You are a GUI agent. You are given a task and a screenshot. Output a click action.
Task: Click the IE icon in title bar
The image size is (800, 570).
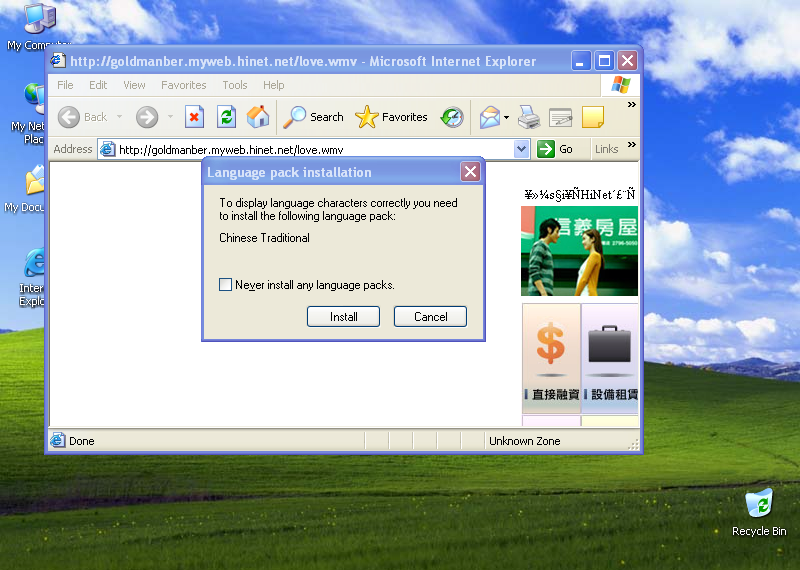tap(58, 61)
